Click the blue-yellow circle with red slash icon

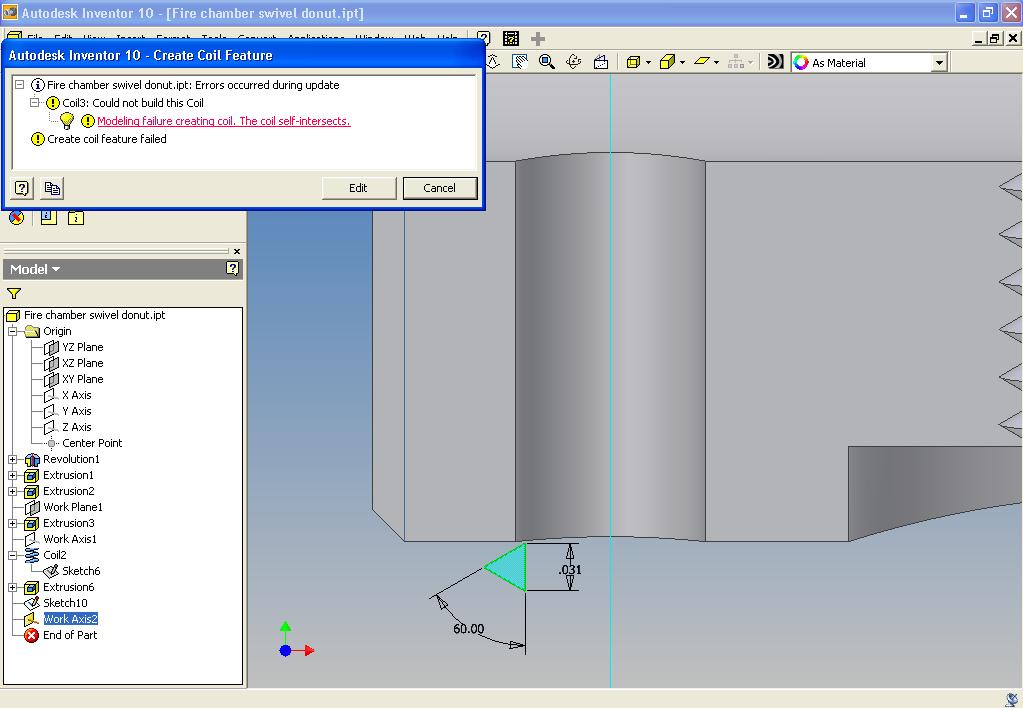tap(16, 217)
